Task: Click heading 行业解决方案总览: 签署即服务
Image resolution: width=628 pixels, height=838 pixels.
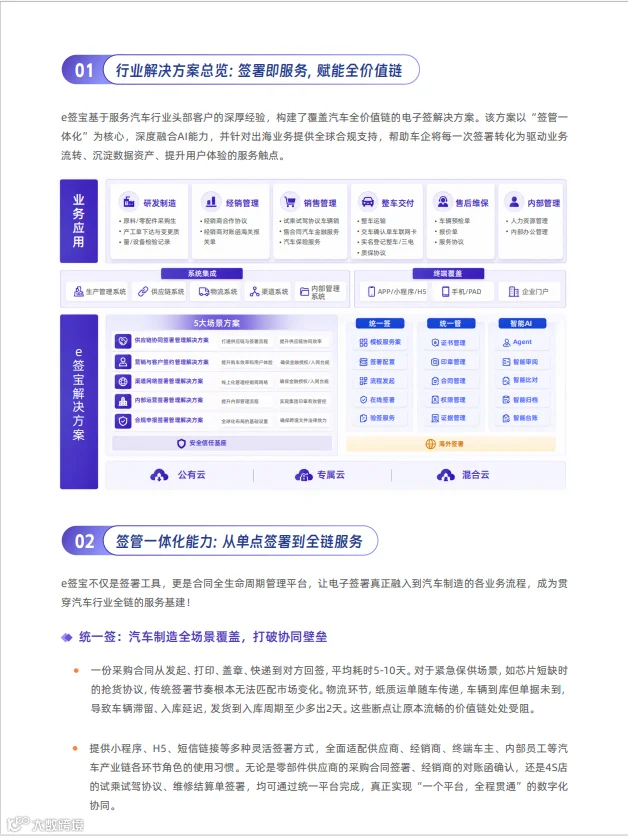Action: pyautogui.click(x=259, y=70)
